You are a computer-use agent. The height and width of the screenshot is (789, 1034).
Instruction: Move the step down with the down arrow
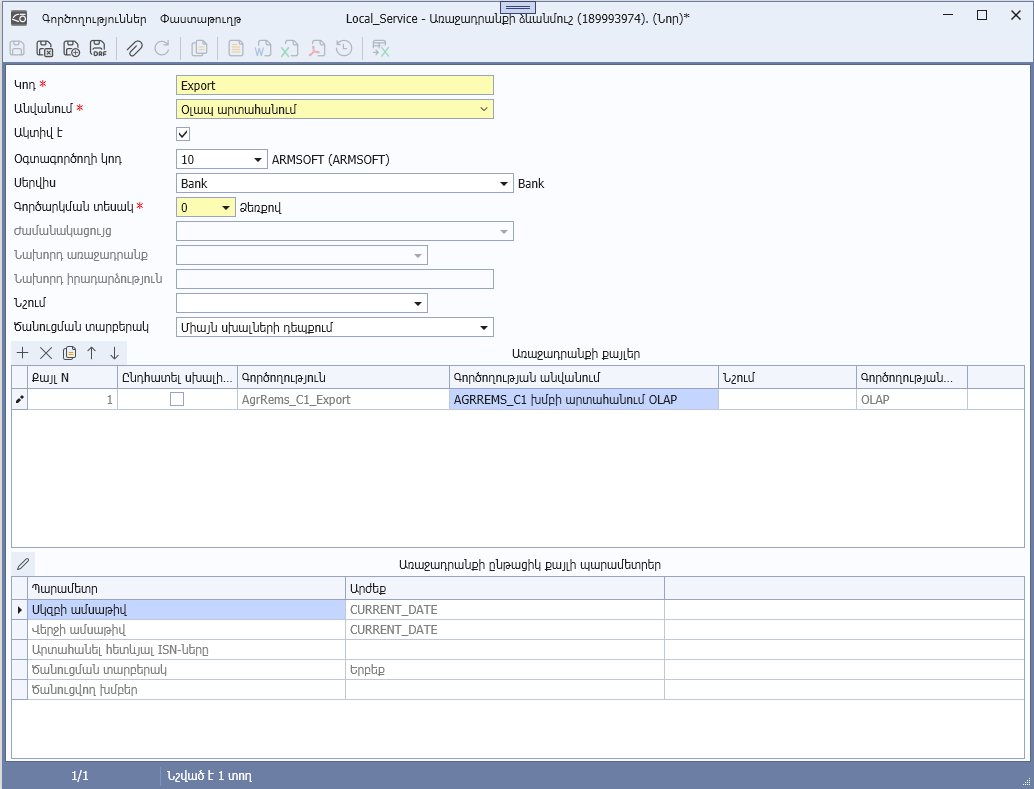click(x=114, y=353)
